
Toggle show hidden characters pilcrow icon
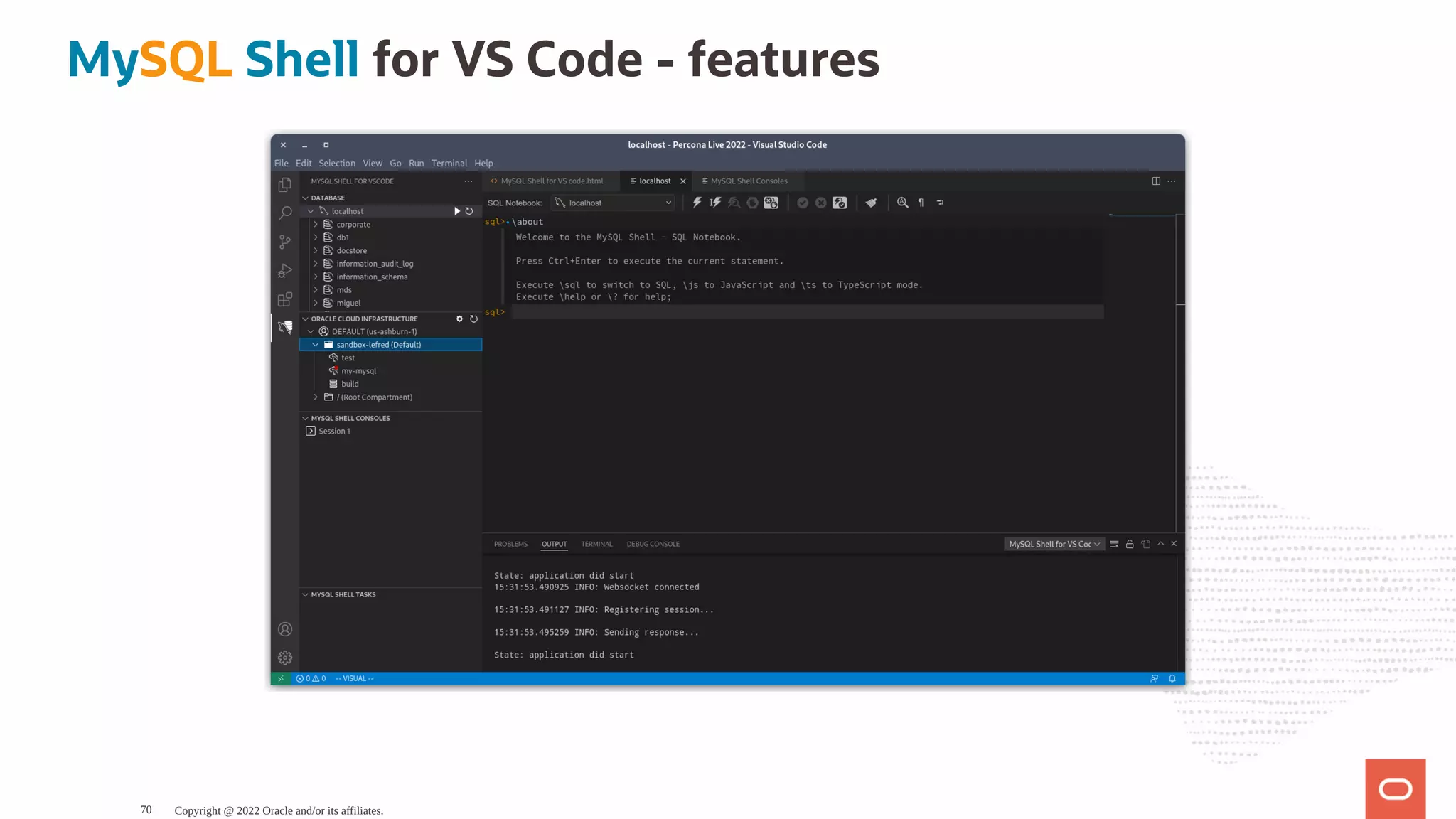921,203
